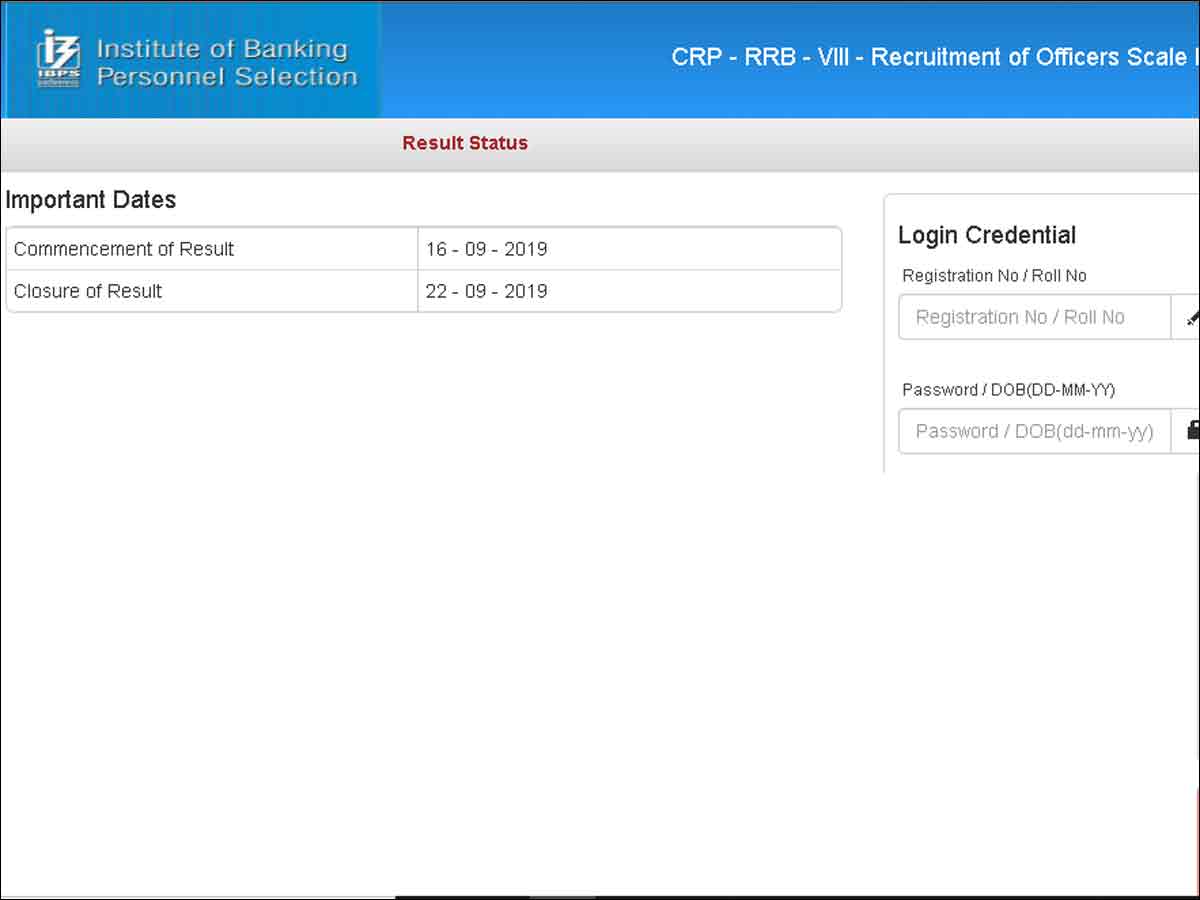Click the Password / DOB(DD-MM-YY) label above field
Screen dimensions: 1200x900
(x=1008, y=390)
